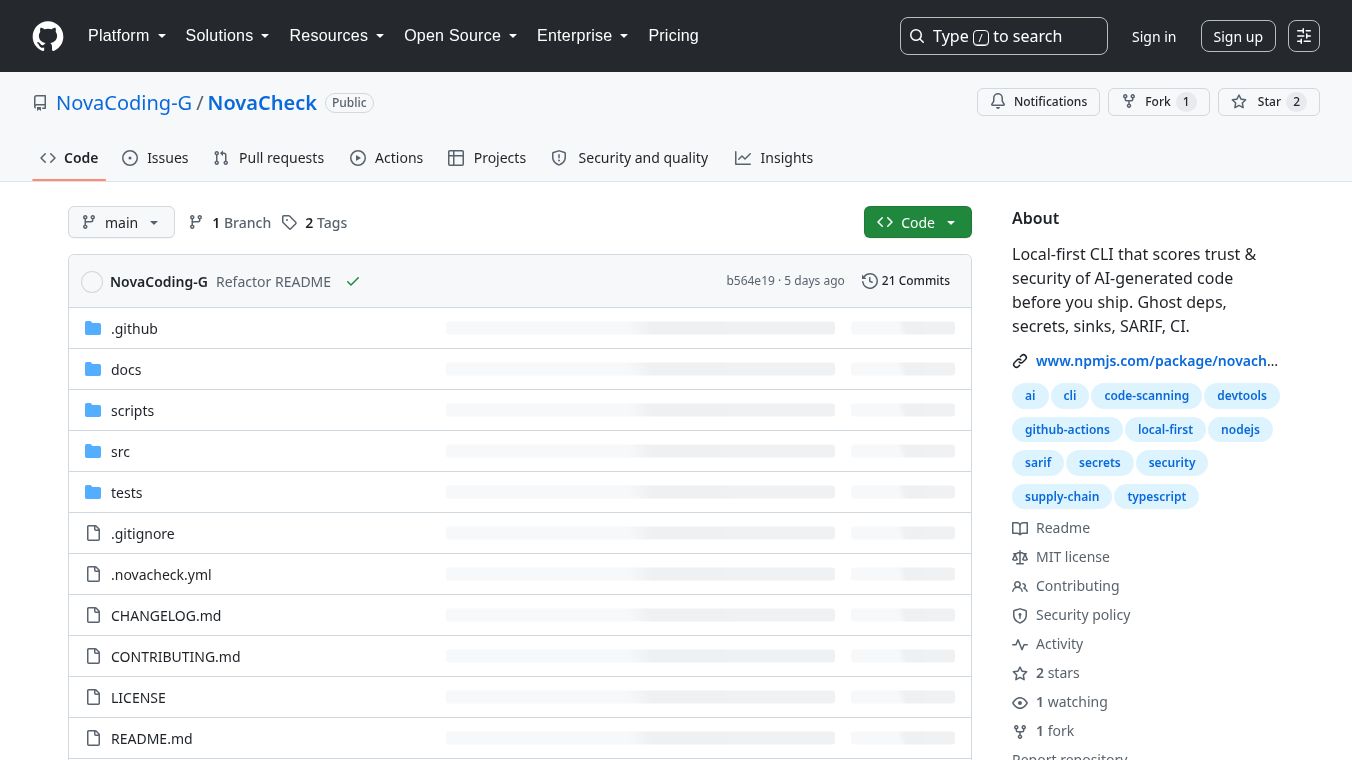Open the Insights tab
1352x760 pixels.
pyautogui.click(x=774, y=158)
